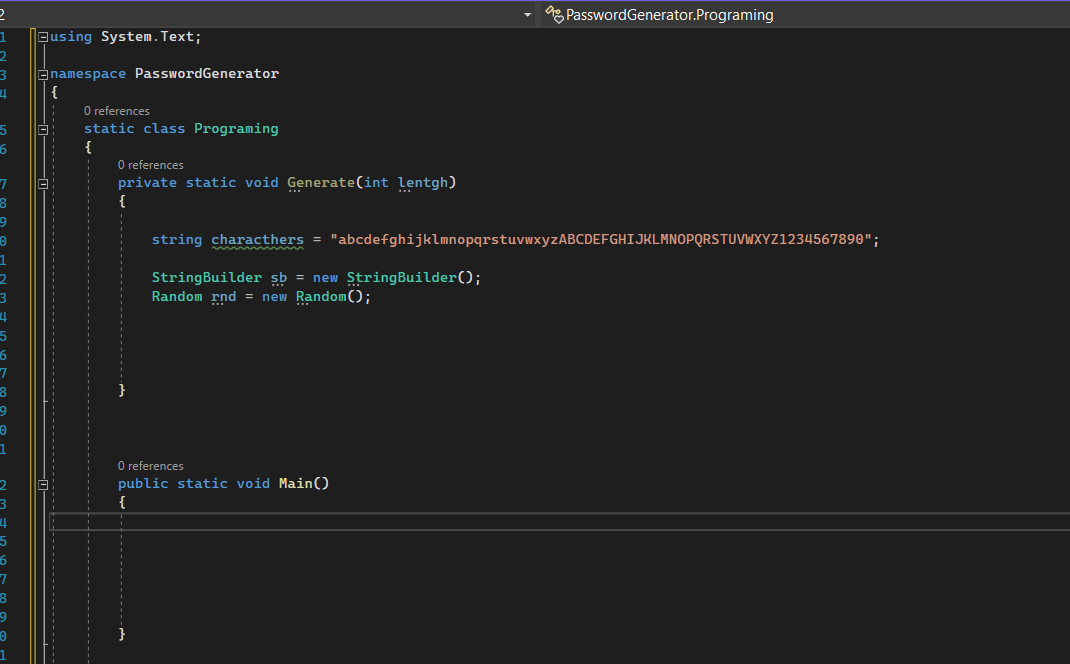Click the private keyword of Generate
The height and width of the screenshot is (664, 1070).
tap(147, 183)
